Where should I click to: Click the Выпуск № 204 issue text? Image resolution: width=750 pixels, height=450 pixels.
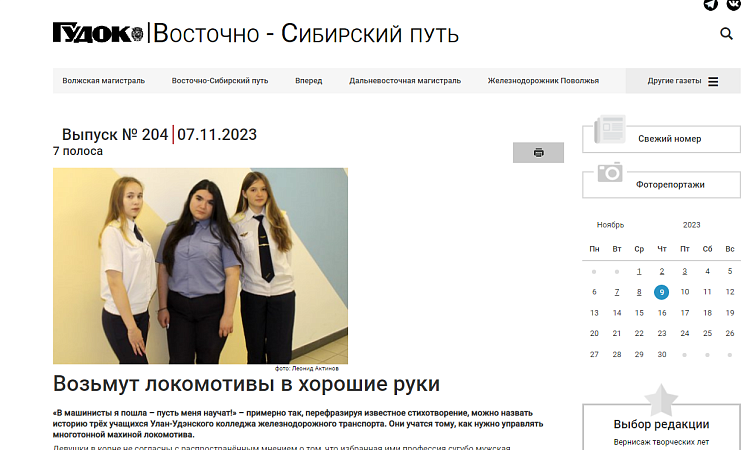(x=115, y=134)
